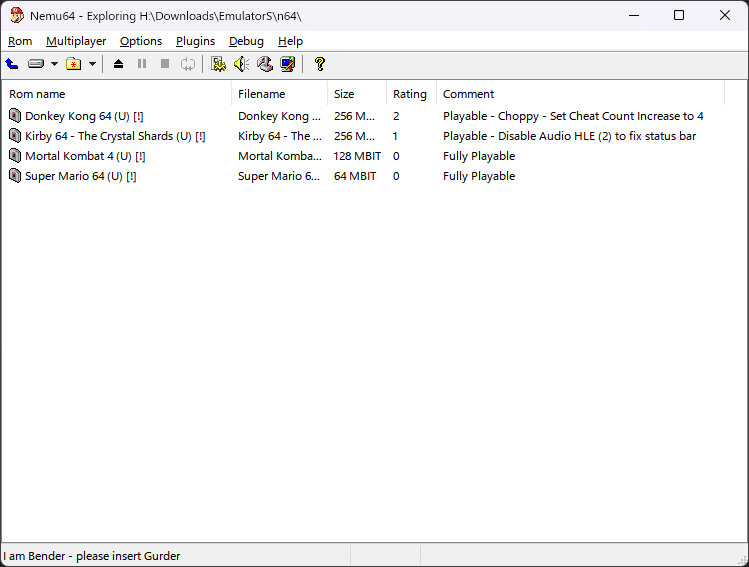Select Kirby 64 - The Crystal Shards rom
749x567 pixels.
coord(115,136)
